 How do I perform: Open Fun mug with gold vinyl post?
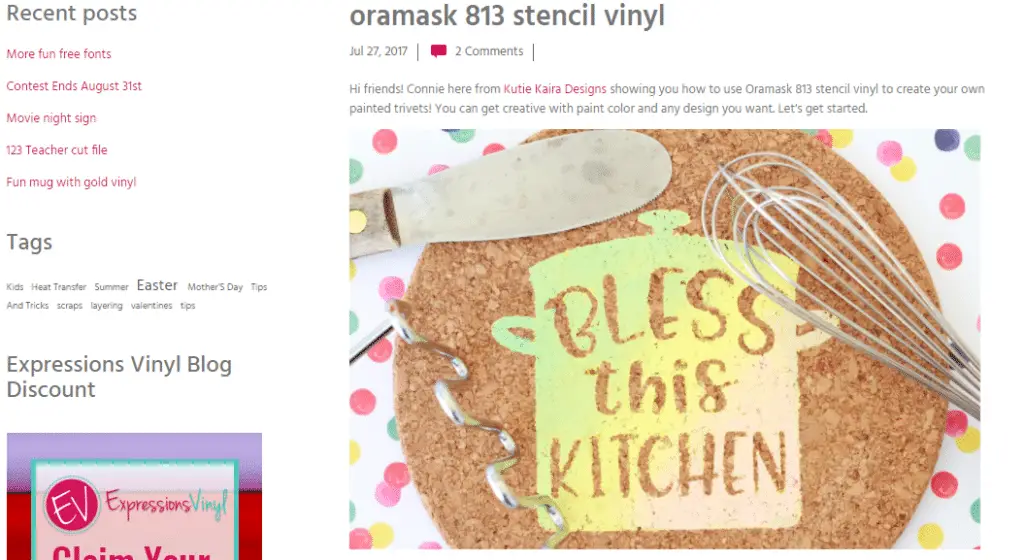point(71,182)
